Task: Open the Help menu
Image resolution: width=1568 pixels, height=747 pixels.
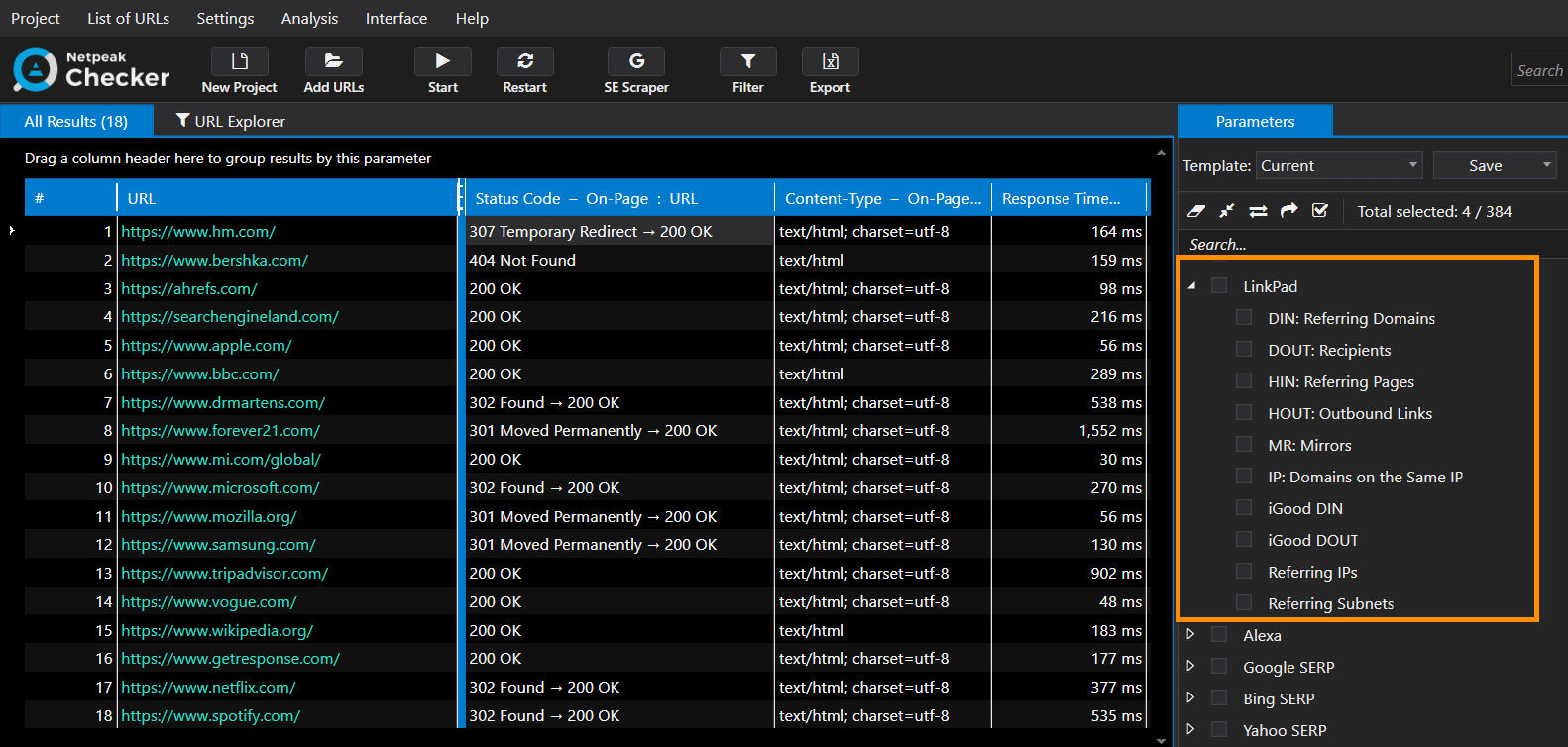Action: pos(472,18)
